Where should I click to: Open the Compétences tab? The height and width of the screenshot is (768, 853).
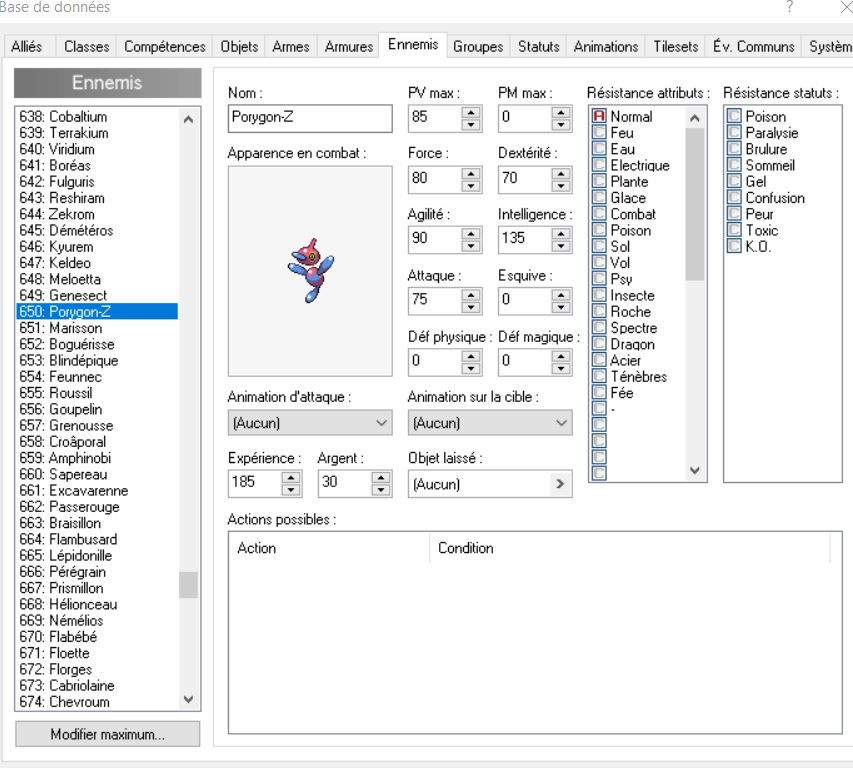[165, 46]
